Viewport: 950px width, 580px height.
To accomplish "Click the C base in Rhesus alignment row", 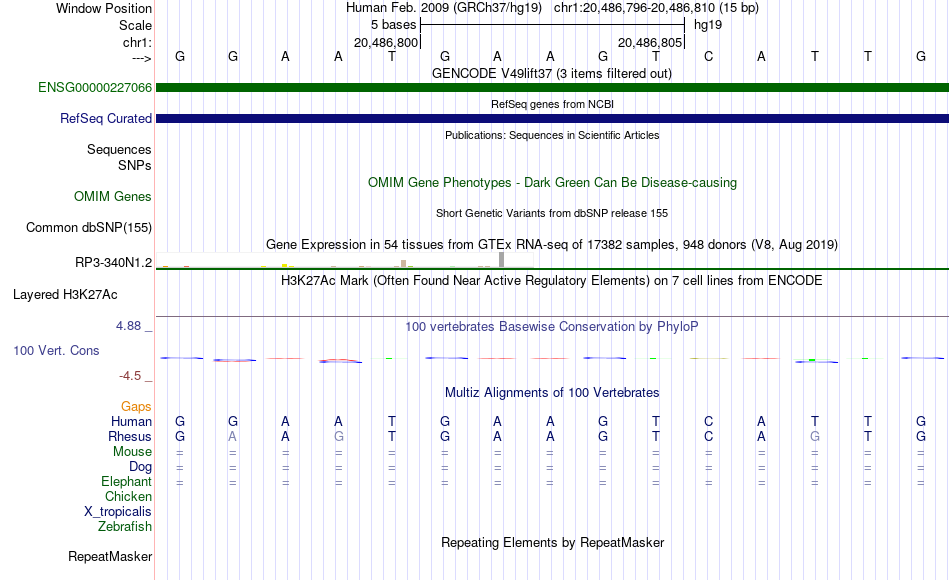I will click(x=708, y=436).
